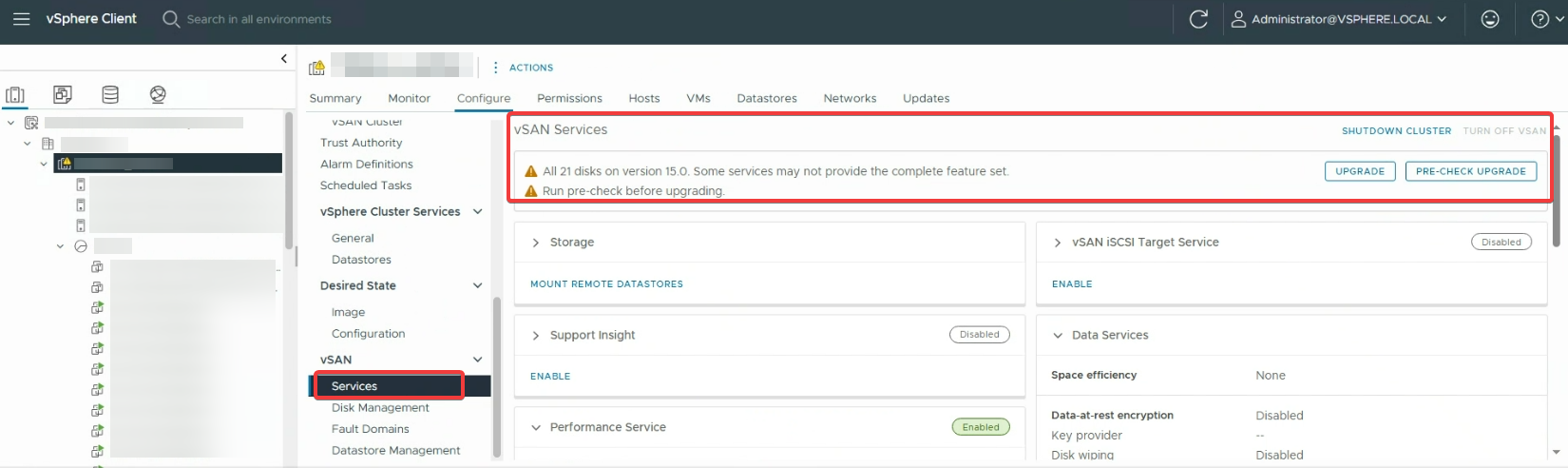
Task: Switch to the Datastores tab
Action: pyautogui.click(x=767, y=98)
